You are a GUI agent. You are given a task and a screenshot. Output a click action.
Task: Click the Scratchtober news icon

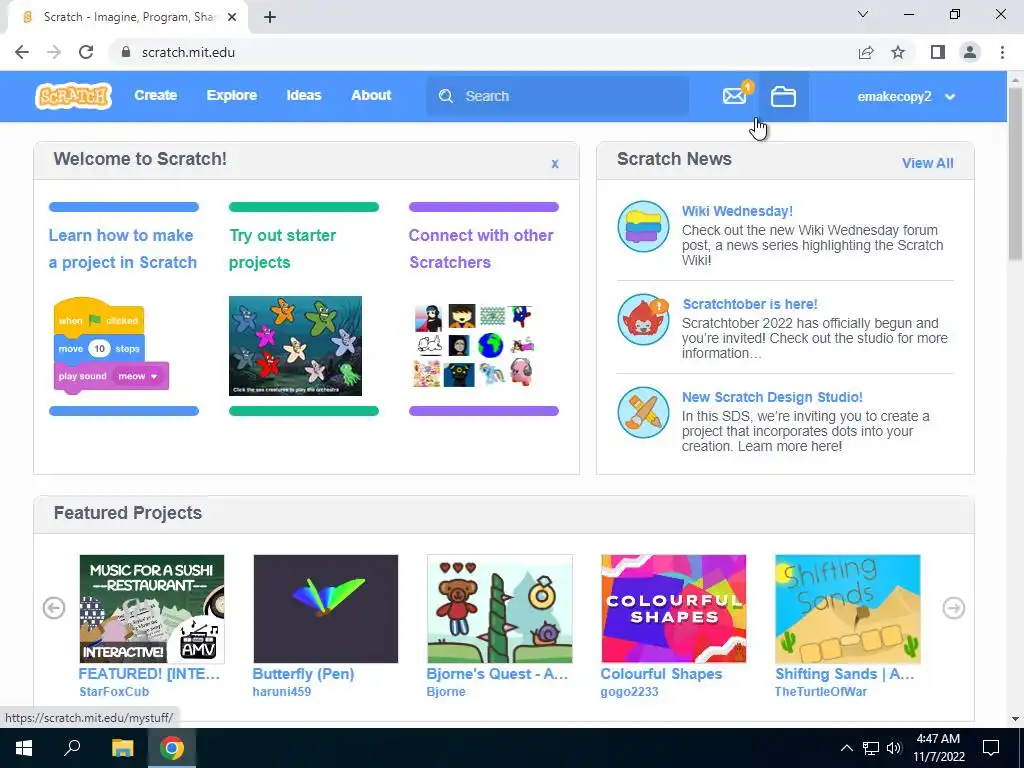coord(643,319)
